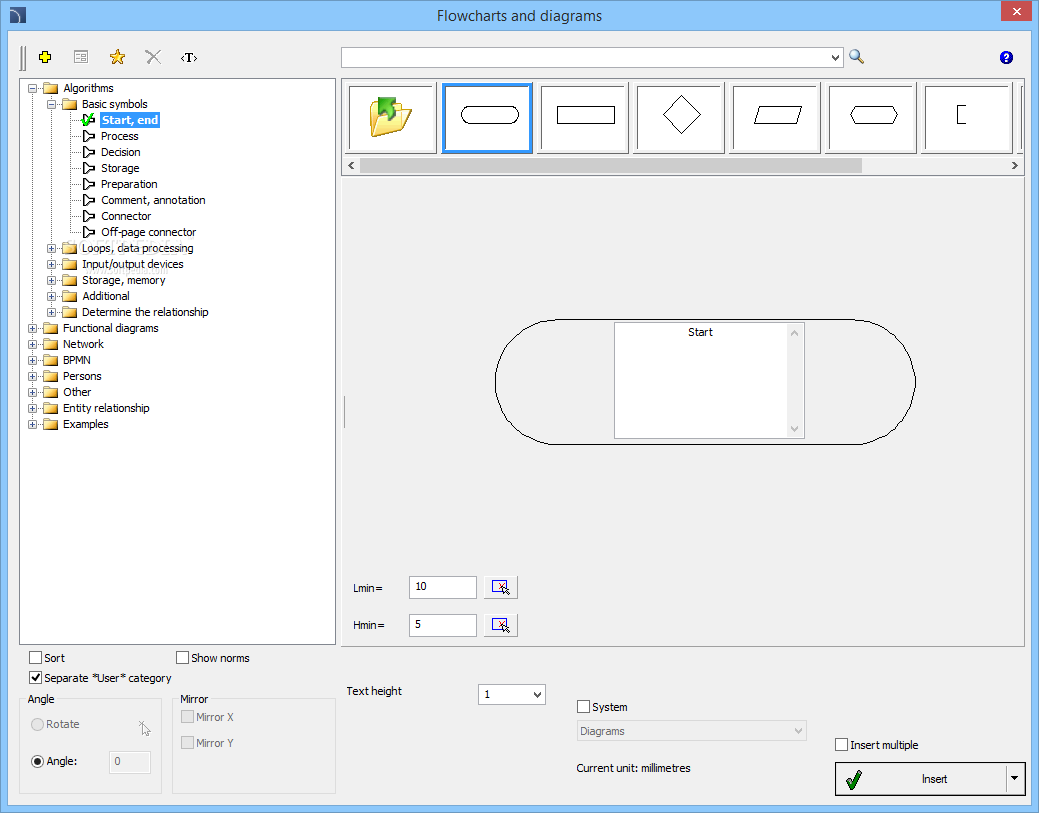Click the thumbnail strip right scroll arrow

point(1014,166)
